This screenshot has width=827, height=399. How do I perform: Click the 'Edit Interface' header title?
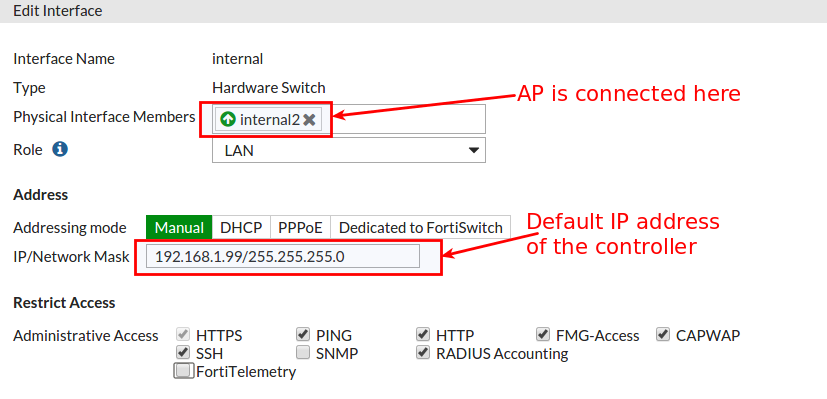click(57, 11)
